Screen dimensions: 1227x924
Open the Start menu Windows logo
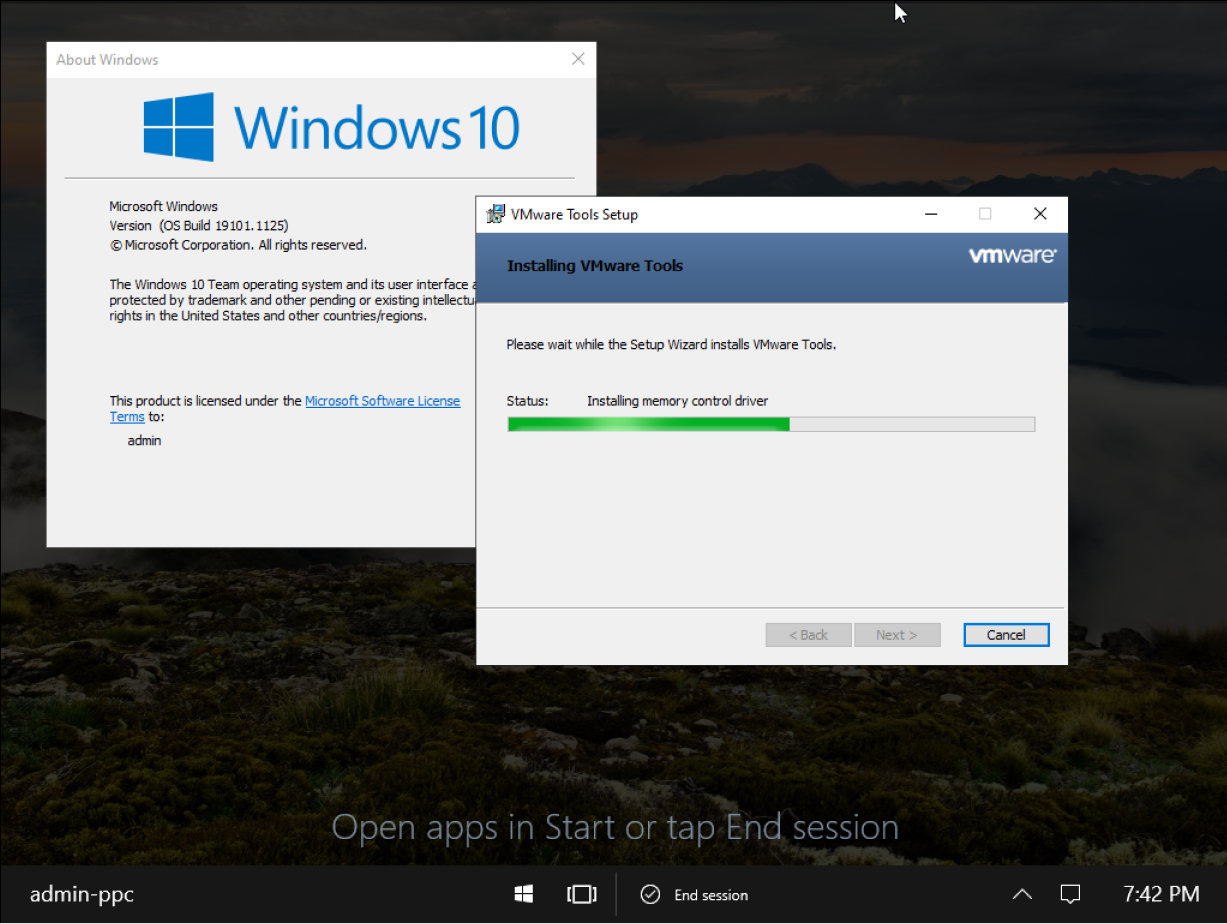point(523,894)
